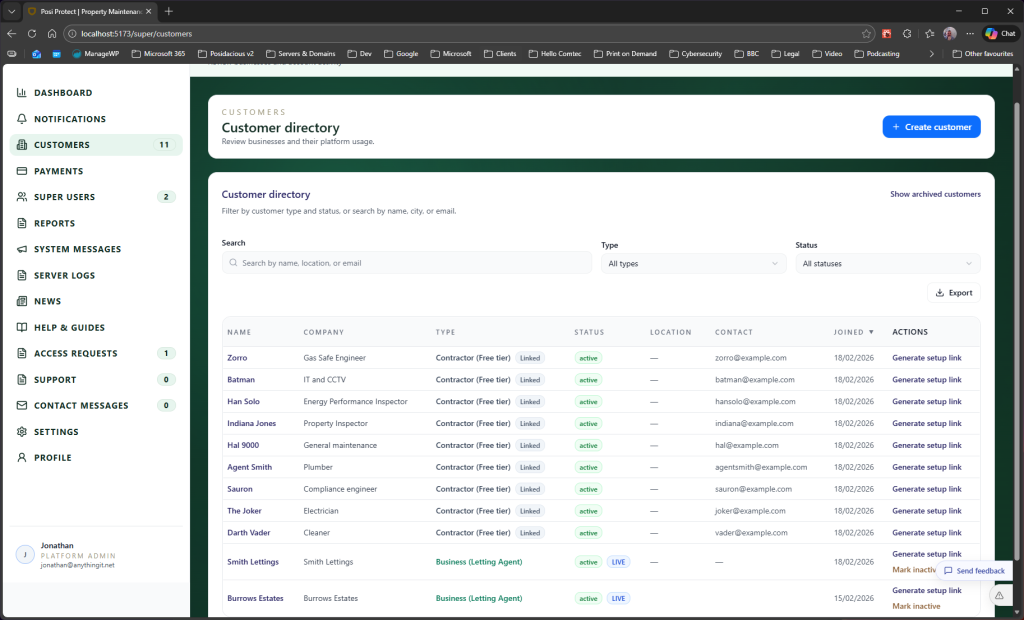Open Super Users in the sidebar
1024x620 pixels.
click(x=65, y=197)
